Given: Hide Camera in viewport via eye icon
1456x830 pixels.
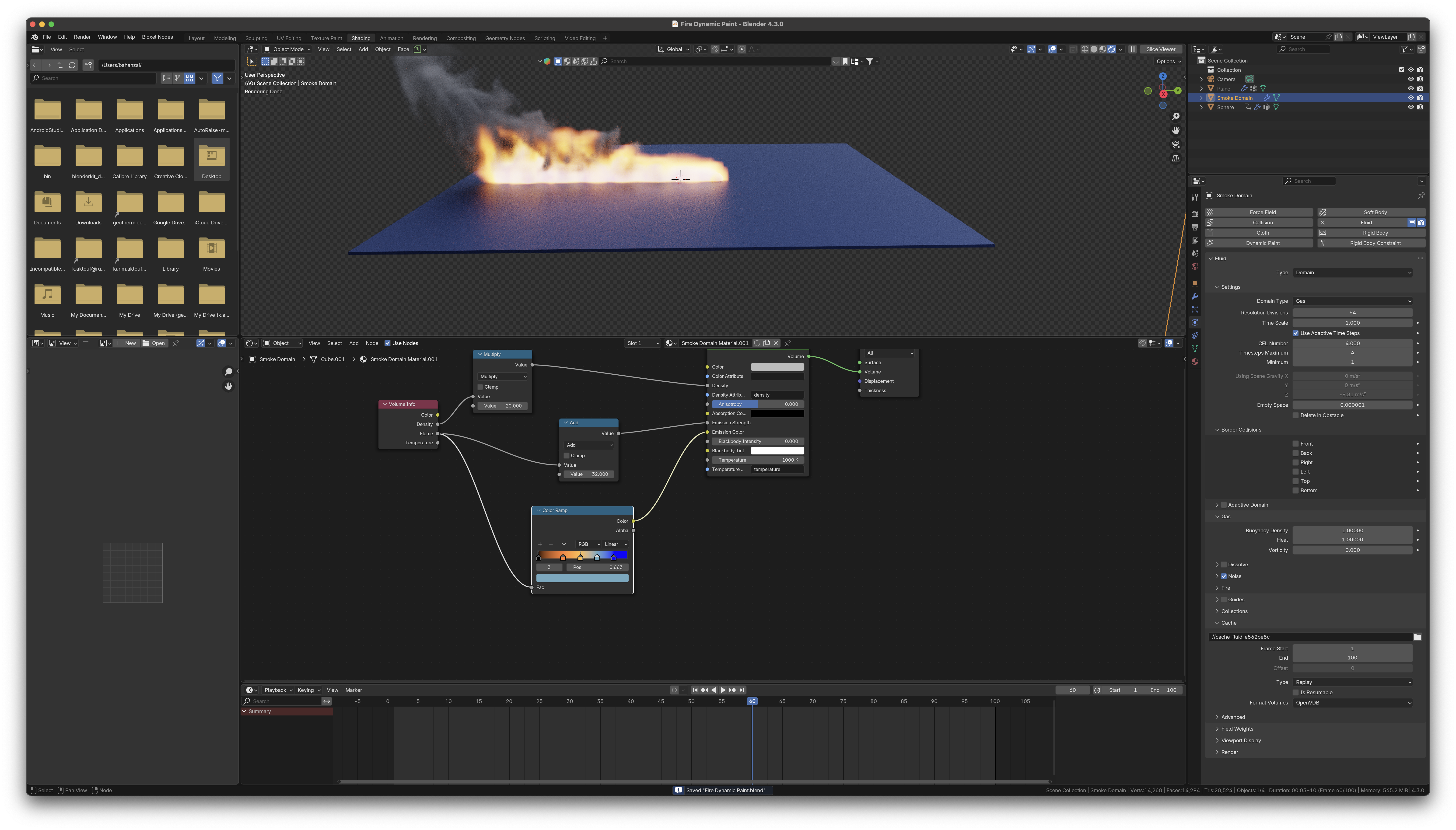Looking at the screenshot, I should click(x=1411, y=79).
